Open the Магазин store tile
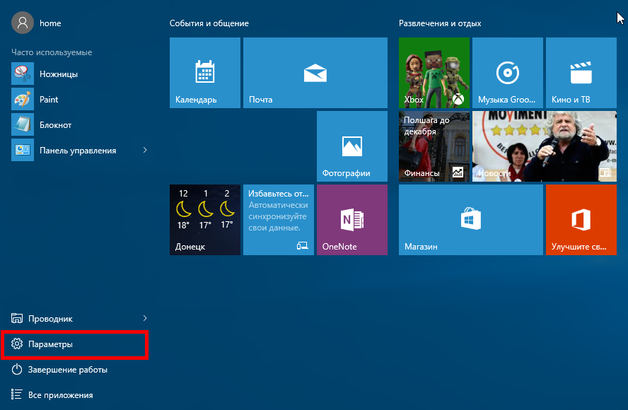The height and width of the screenshot is (410, 628). 470,219
